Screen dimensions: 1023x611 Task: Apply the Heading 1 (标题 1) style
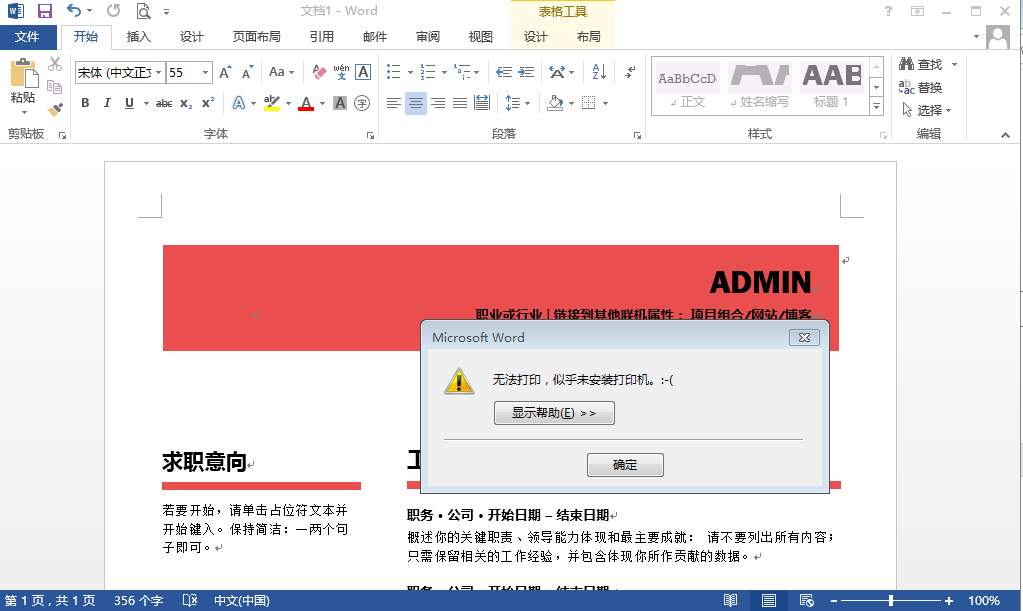click(x=831, y=87)
